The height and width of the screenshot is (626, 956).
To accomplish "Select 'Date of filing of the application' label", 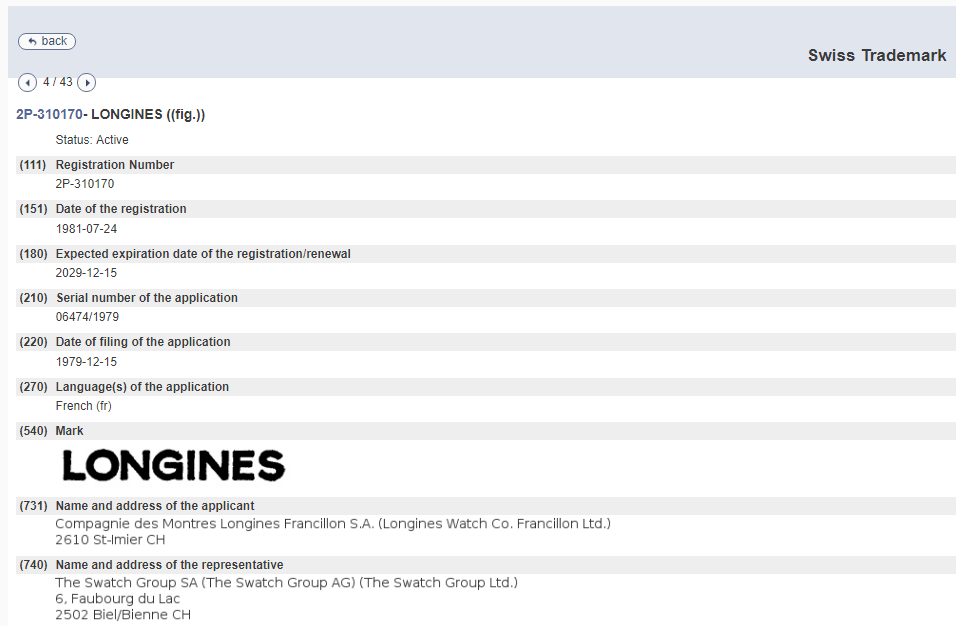I will 143,341.
